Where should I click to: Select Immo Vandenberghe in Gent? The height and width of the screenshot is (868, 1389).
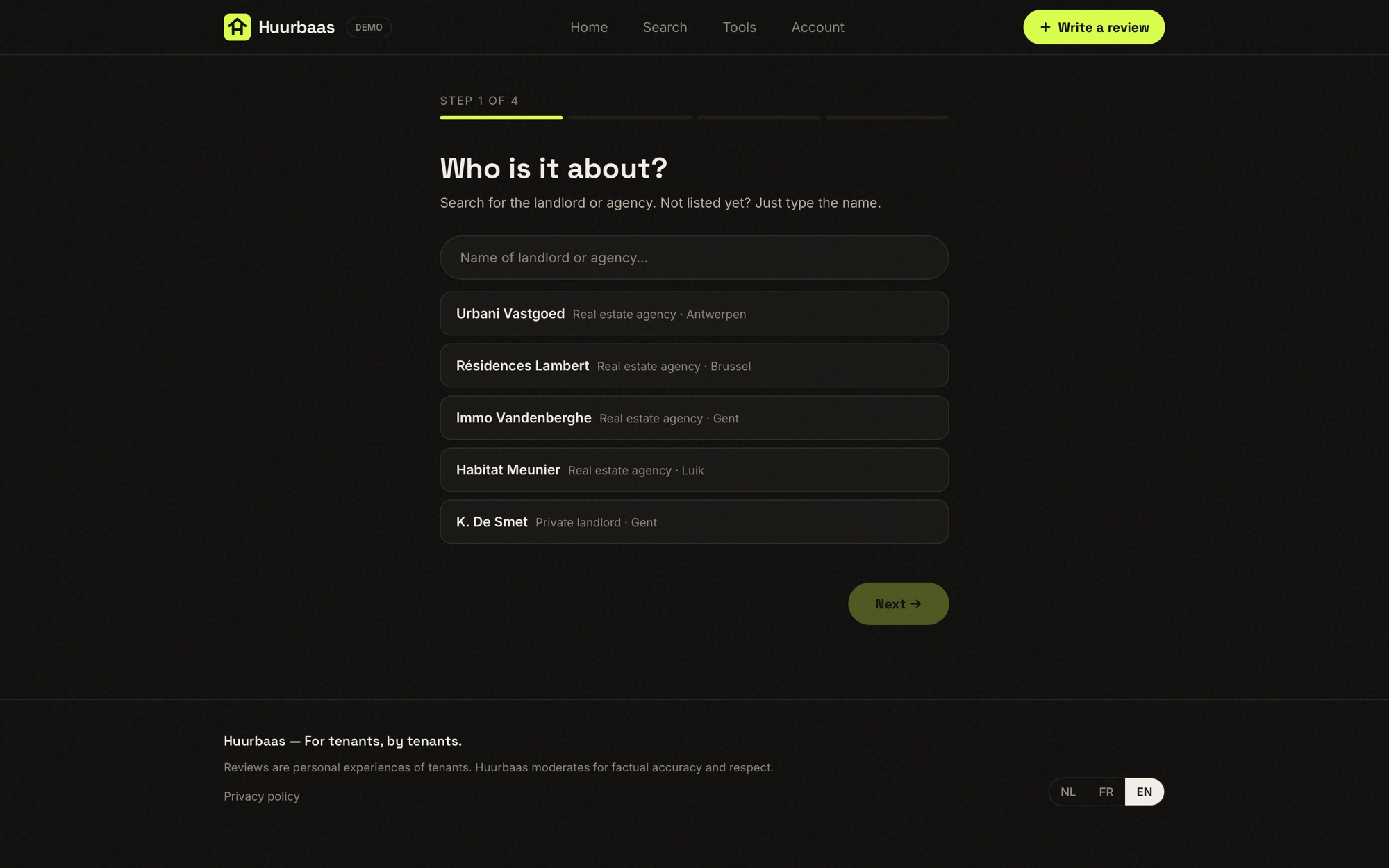[694, 418]
